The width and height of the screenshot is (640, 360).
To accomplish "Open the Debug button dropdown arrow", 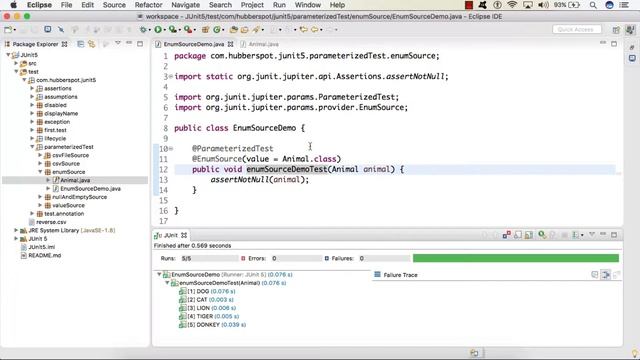I will click(x=149, y=30).
